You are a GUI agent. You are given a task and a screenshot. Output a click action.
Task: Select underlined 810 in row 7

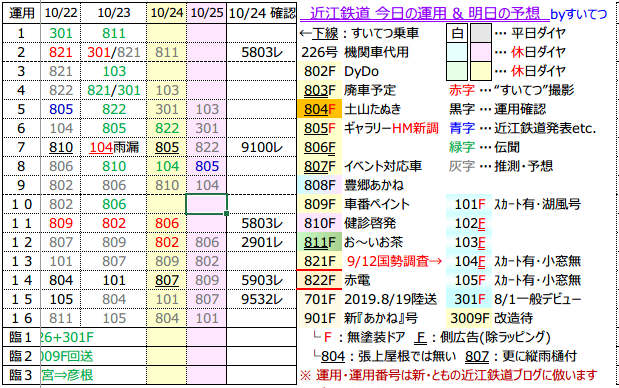pyautogui.click(x=61, y=147)
